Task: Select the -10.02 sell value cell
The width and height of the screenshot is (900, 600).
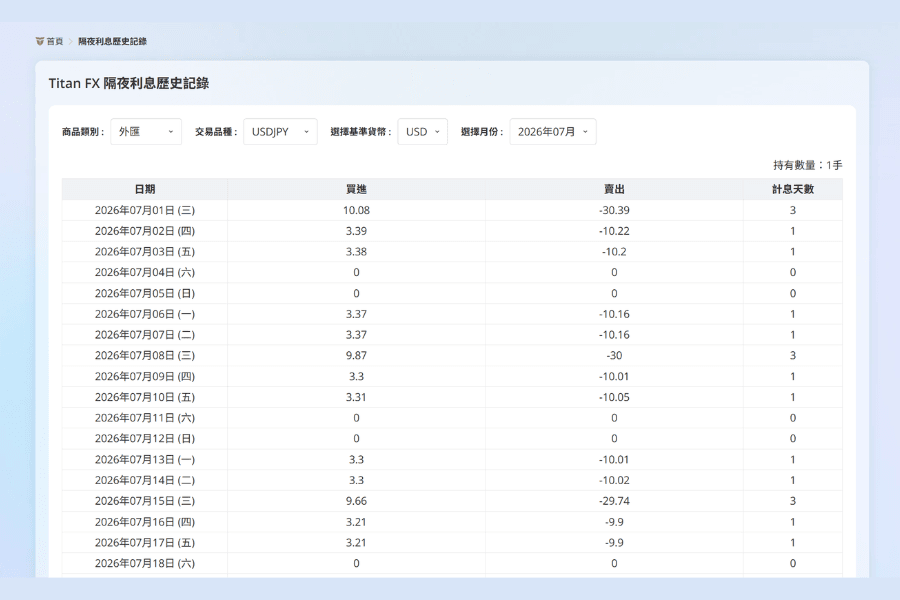Action: (614, 480)
